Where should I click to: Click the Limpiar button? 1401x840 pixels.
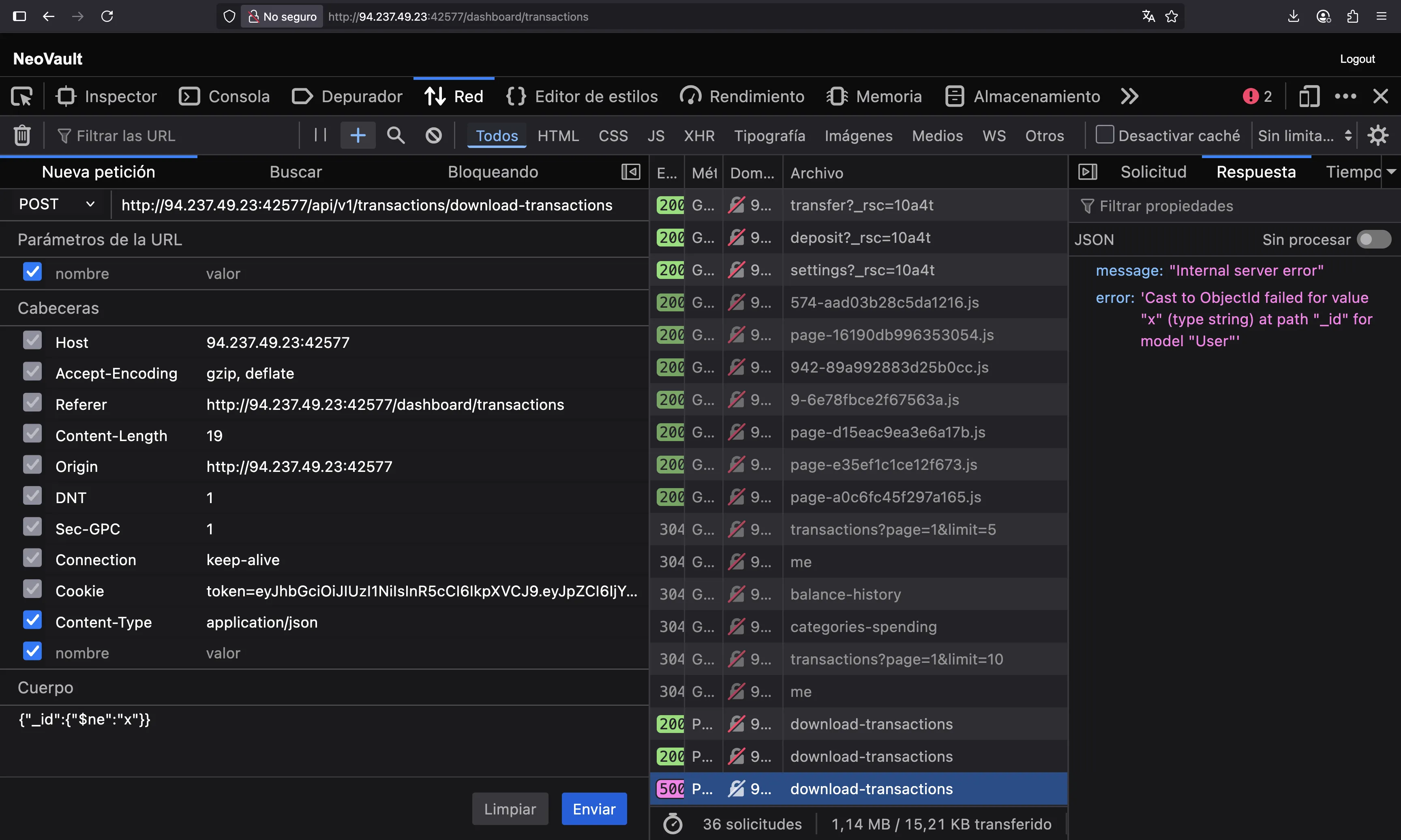[x=510, y=809]
